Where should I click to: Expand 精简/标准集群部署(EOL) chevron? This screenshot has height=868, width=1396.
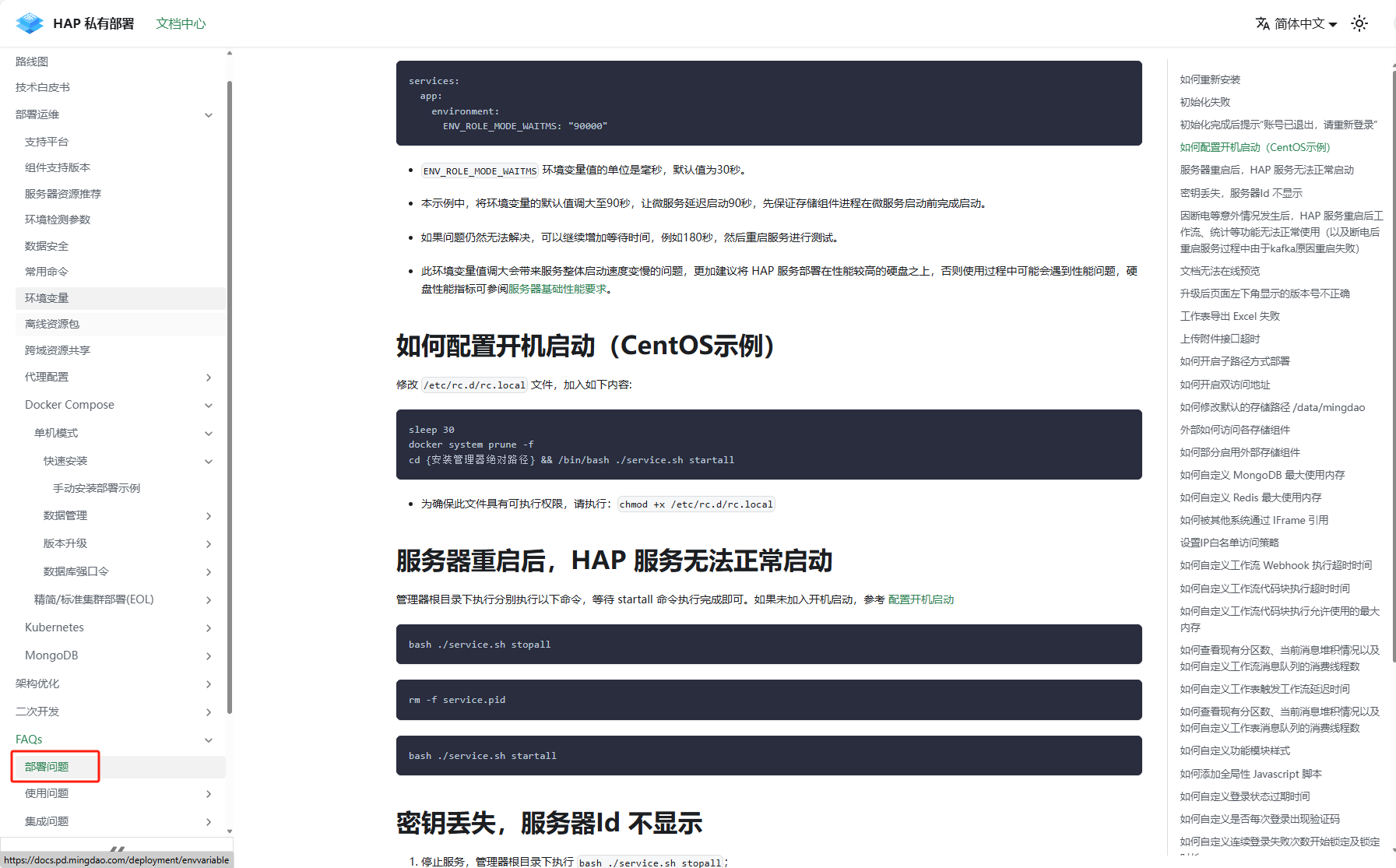pyautogui.click(x=209, y=600)
